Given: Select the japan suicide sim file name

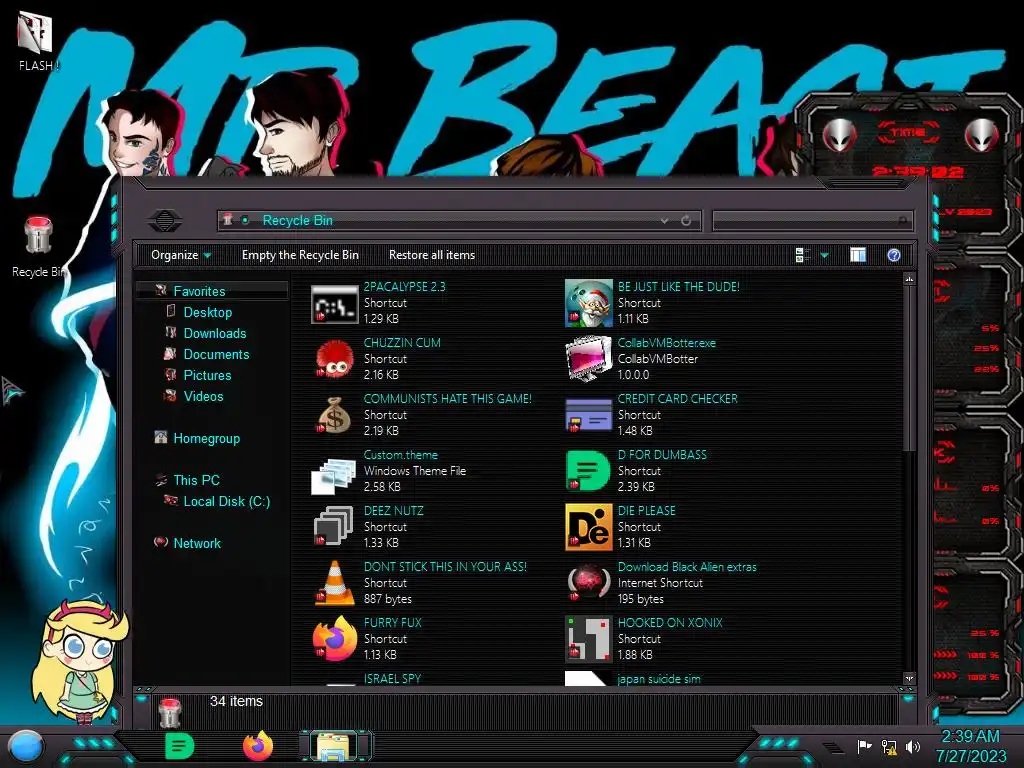Looking at the screenshot, I should [659, 679].
